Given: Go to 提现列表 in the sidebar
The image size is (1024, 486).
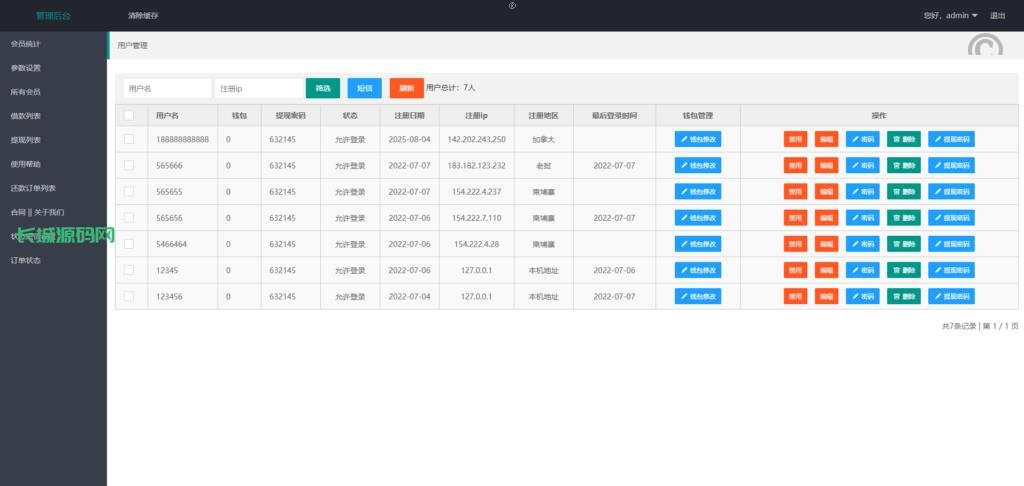Looking at the screenshot, I should 26,140.
